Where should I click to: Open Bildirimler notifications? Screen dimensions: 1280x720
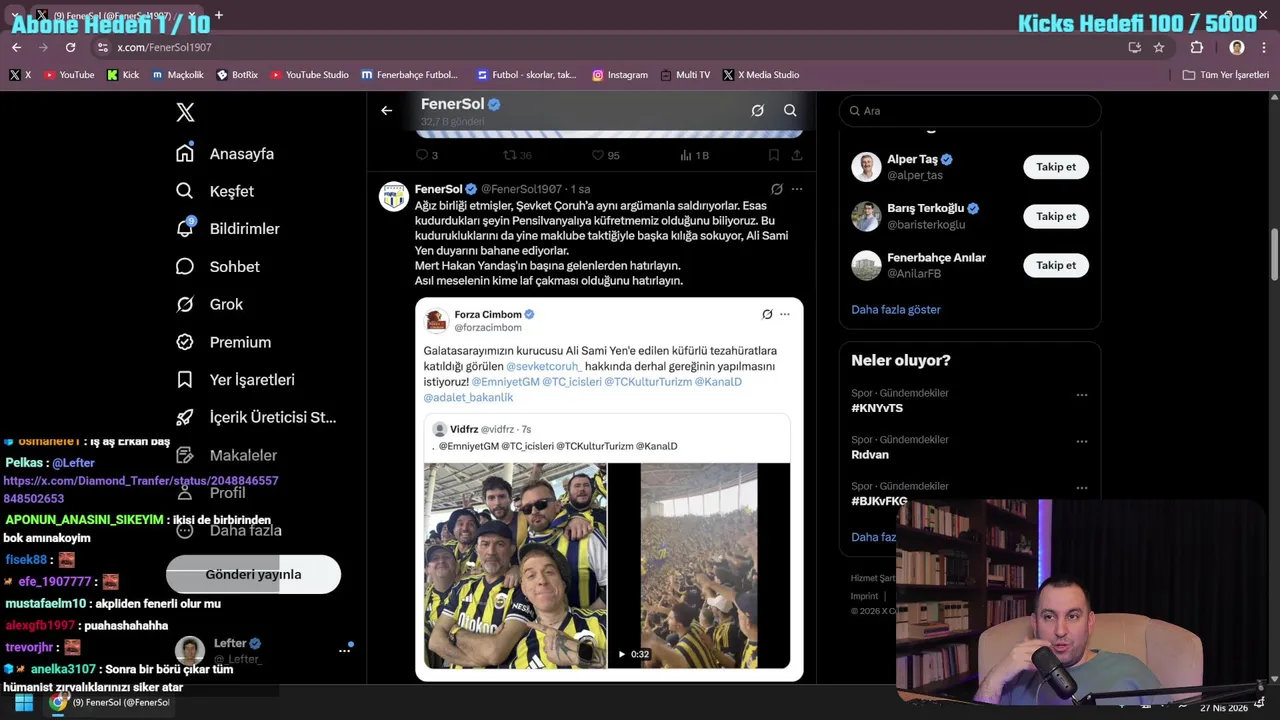[x=227, y=229]
